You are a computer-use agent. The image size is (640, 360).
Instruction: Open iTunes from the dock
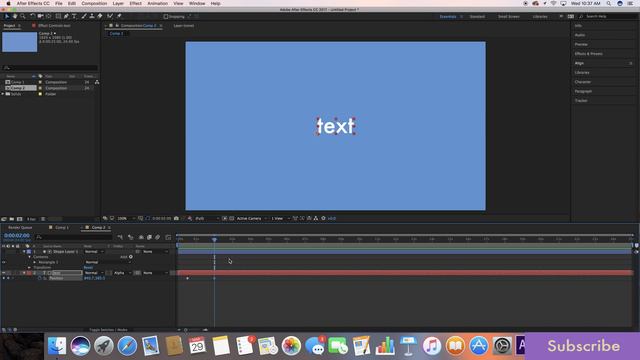pos(432,346)
